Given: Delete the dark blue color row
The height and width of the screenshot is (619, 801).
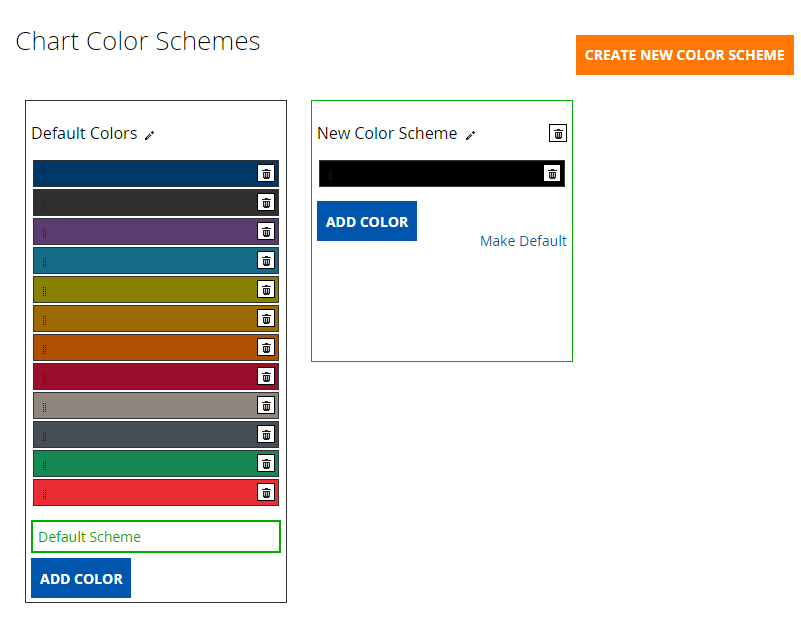Looking at the screenshot, I should click(x=266, y=173).
